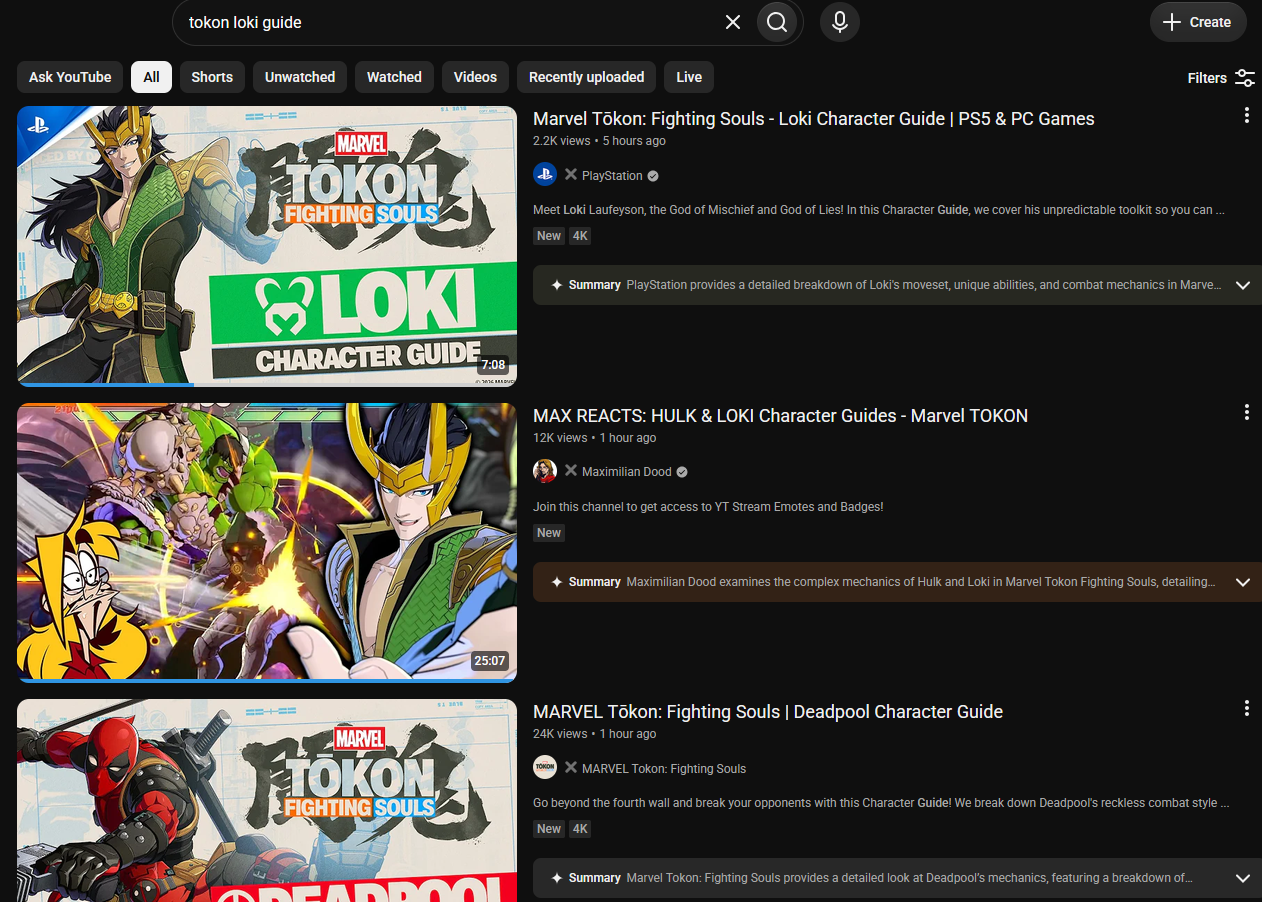Select the Recently uploaded filter chip
The image size is (1262, 902).
pyautogui.click(x=587, y=77)
